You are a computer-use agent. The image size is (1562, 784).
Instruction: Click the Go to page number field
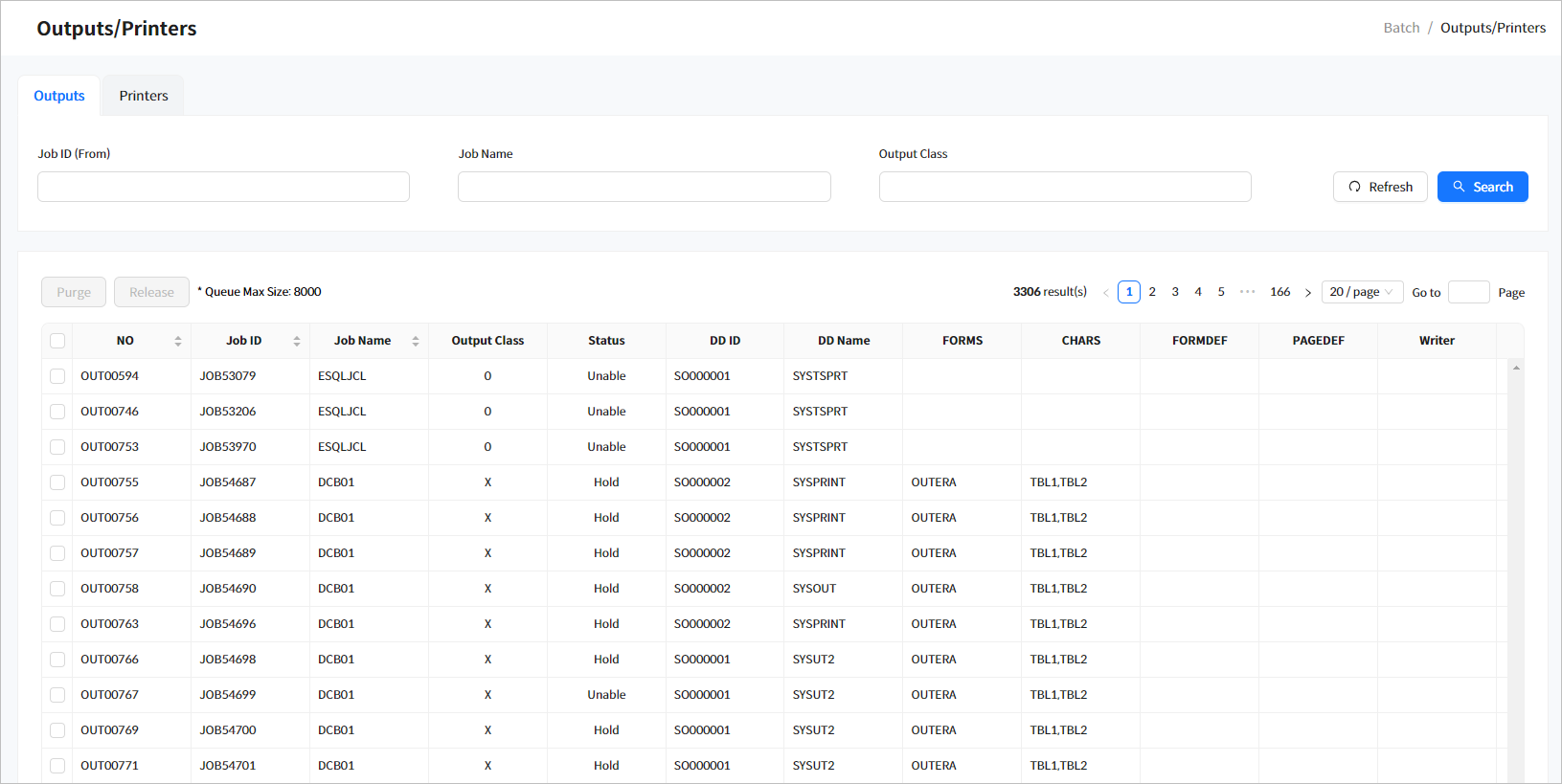click(x=1468, y=292)
